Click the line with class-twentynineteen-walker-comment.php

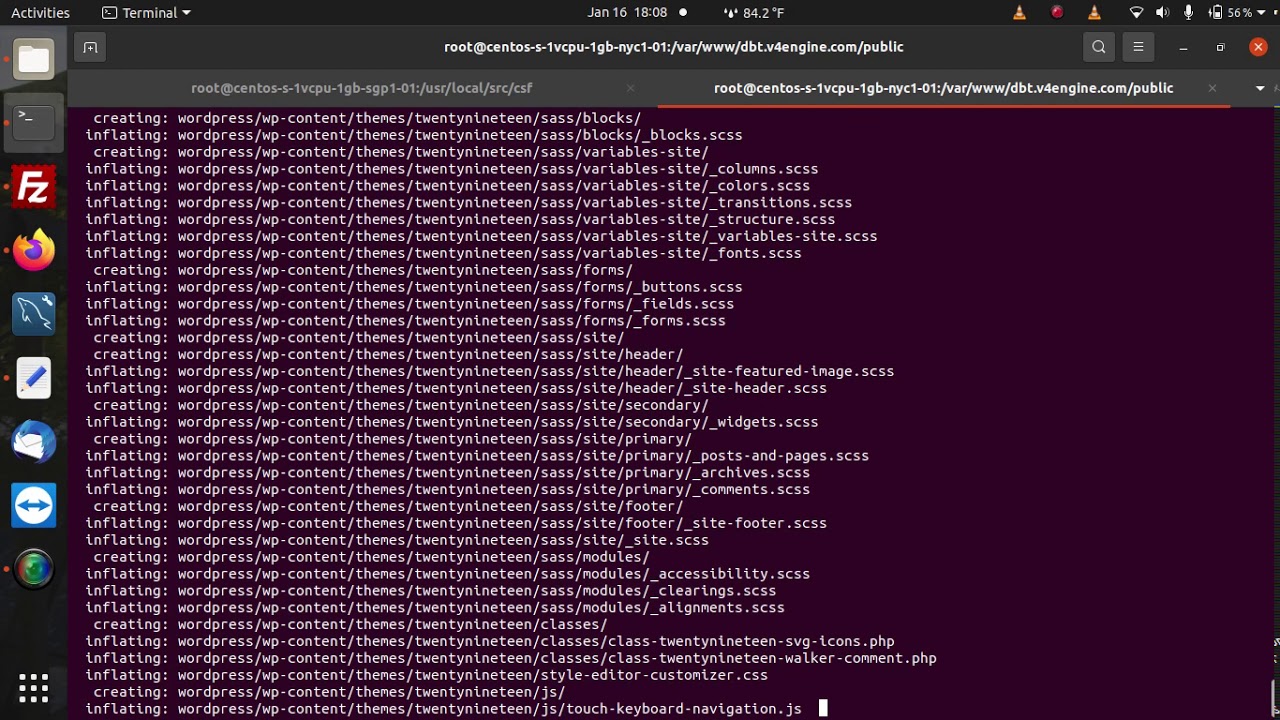pos(511,659)
